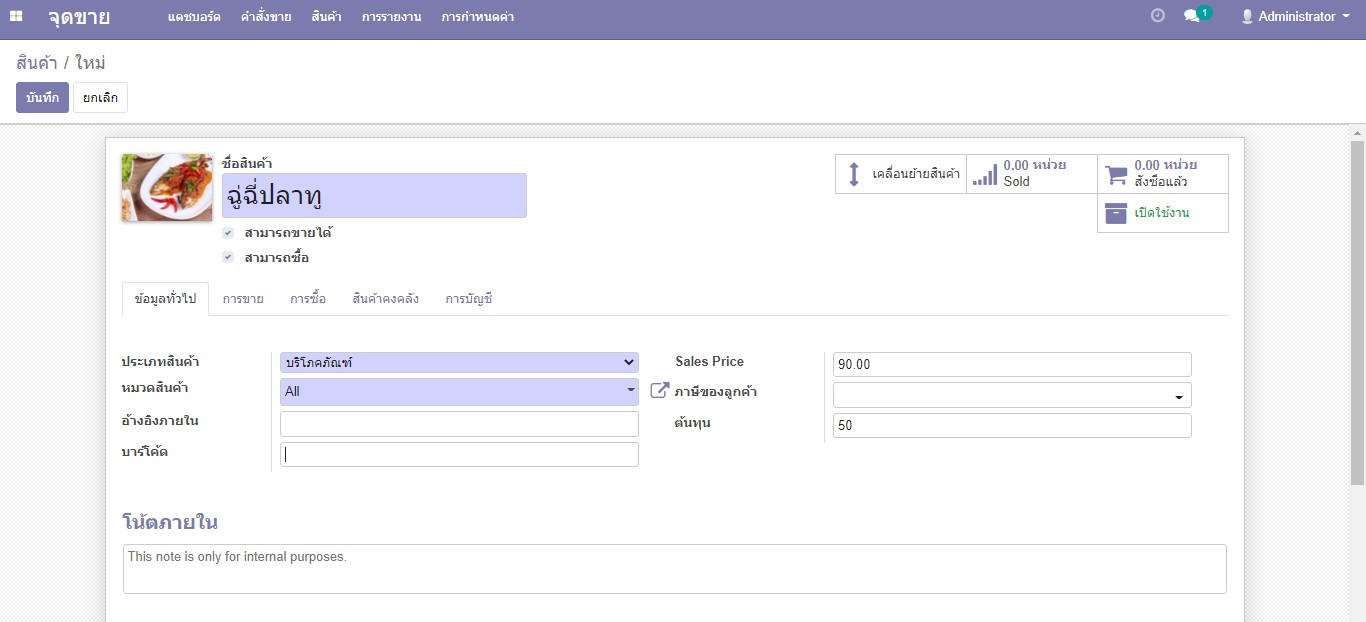Click the ยกเลิก discard button
The image size is (1366, 622).
click(x=100, y=98)
